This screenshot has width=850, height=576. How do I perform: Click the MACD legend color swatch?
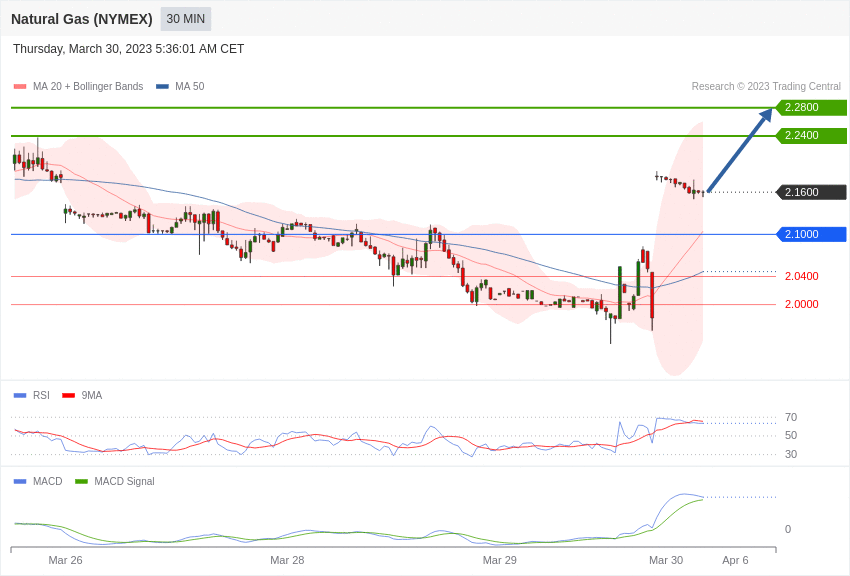click(x=20, y=482)
